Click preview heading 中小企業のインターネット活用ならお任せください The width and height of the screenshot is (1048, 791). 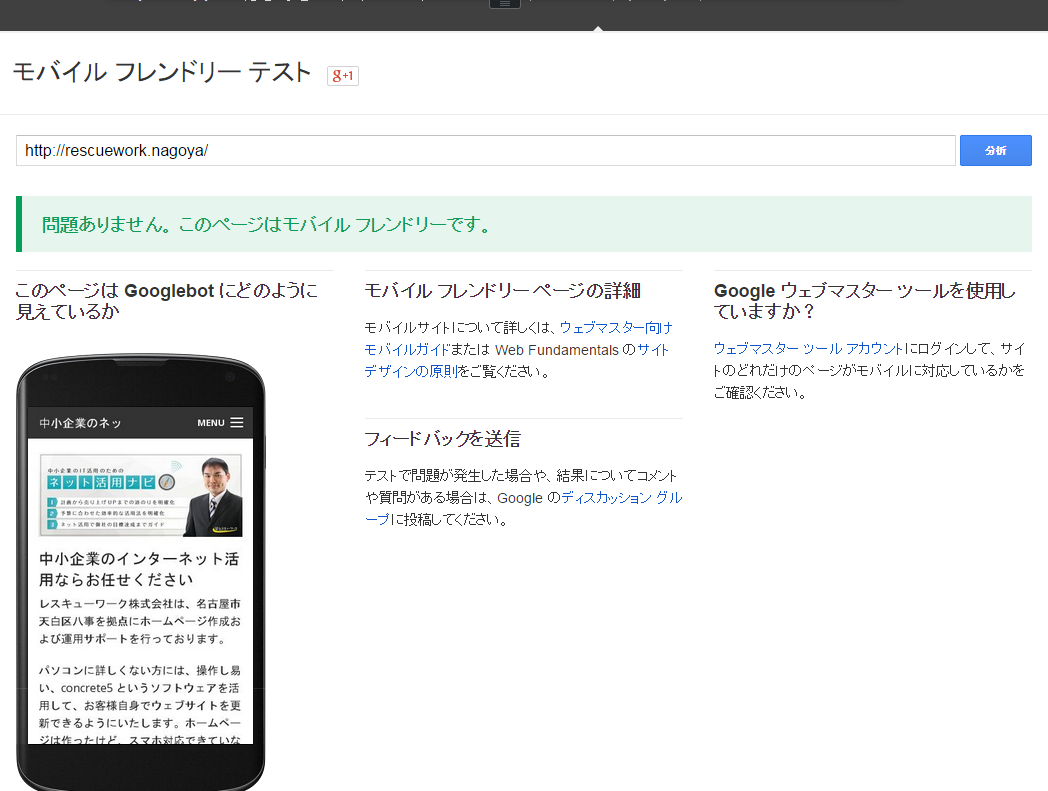click(139, 569)
